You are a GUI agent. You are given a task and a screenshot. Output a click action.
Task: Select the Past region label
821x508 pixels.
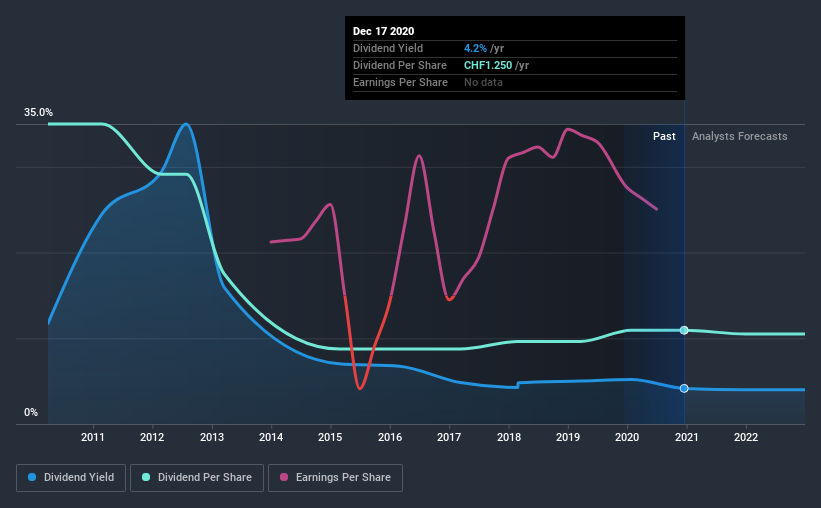pyautogui.click(x=664, y=136)
